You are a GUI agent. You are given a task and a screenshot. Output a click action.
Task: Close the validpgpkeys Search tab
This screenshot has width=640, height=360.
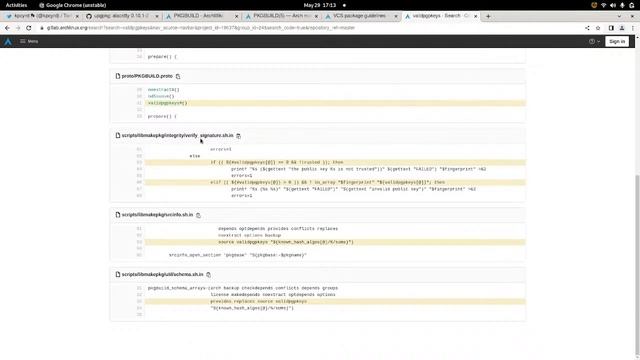click(475, 16)
